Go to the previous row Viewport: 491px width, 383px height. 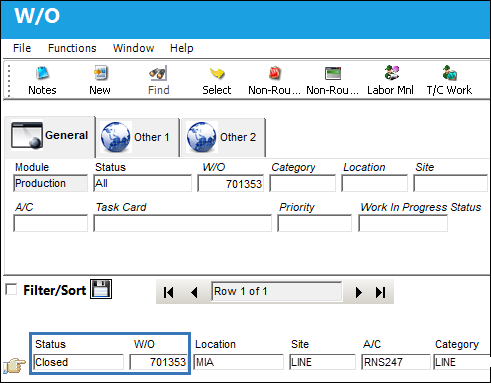tap(194, 292)
